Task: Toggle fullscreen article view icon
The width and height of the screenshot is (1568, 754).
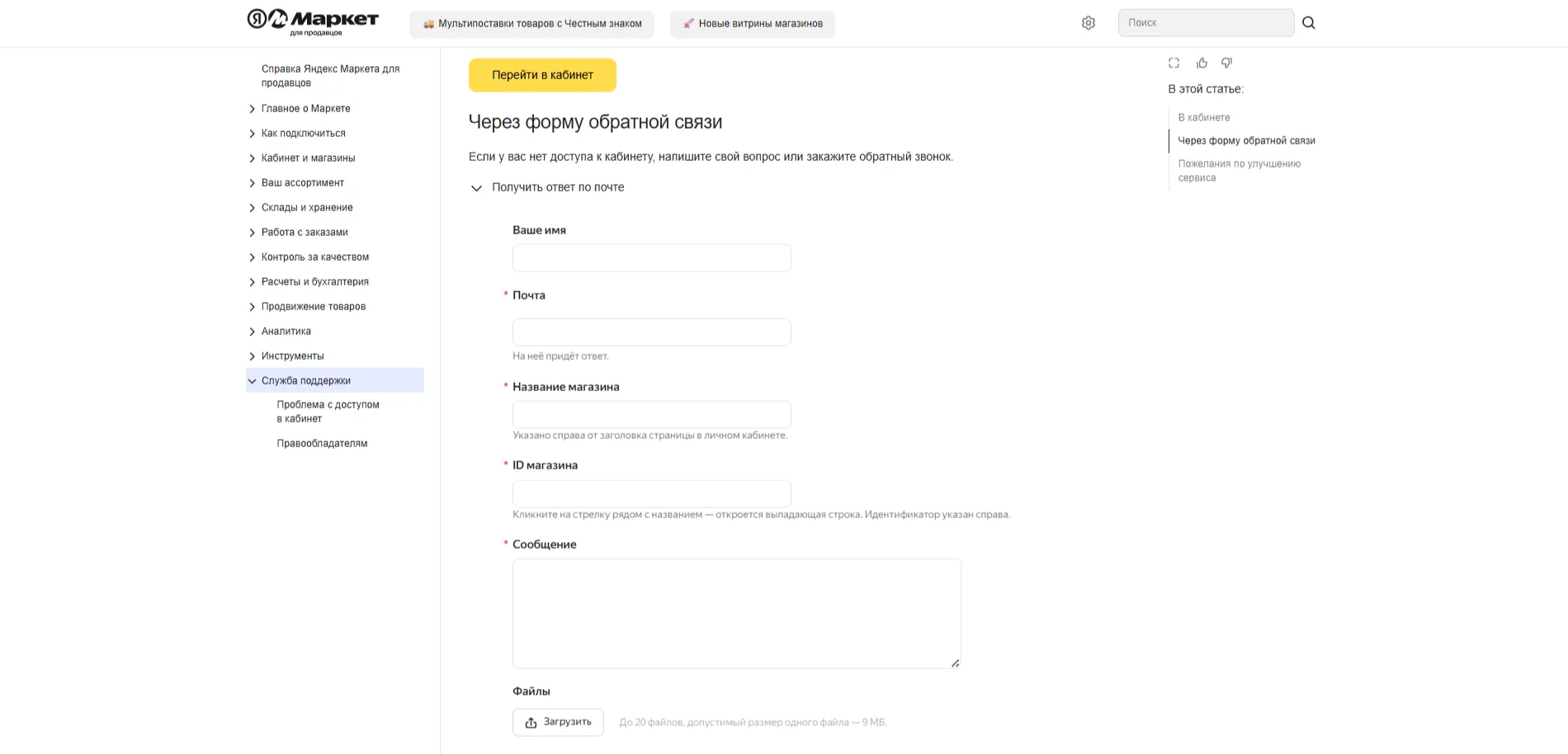Action: tap(1174, 63)
